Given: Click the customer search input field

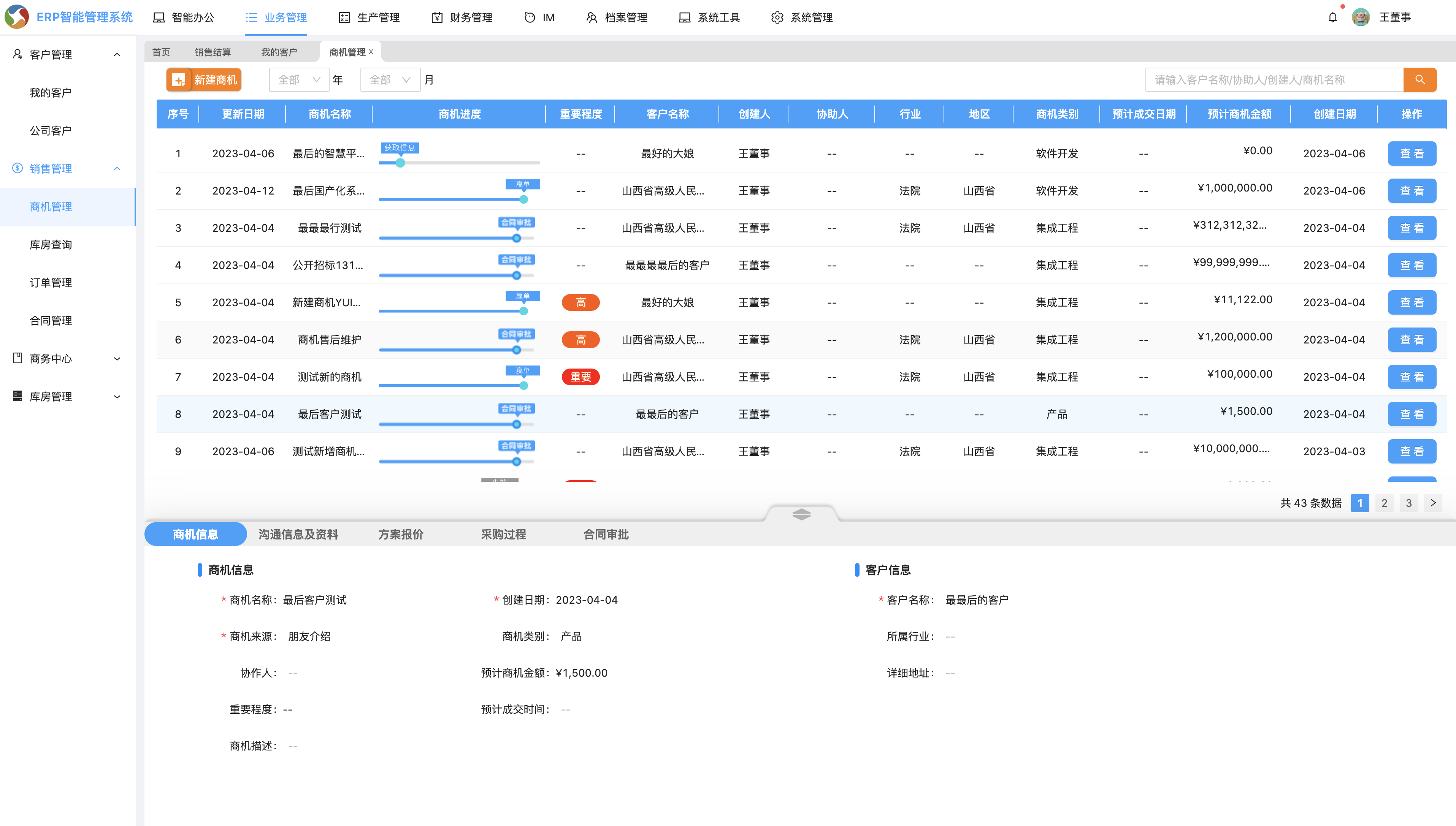Looking at the screenshot, I should tap(1274, 80).
